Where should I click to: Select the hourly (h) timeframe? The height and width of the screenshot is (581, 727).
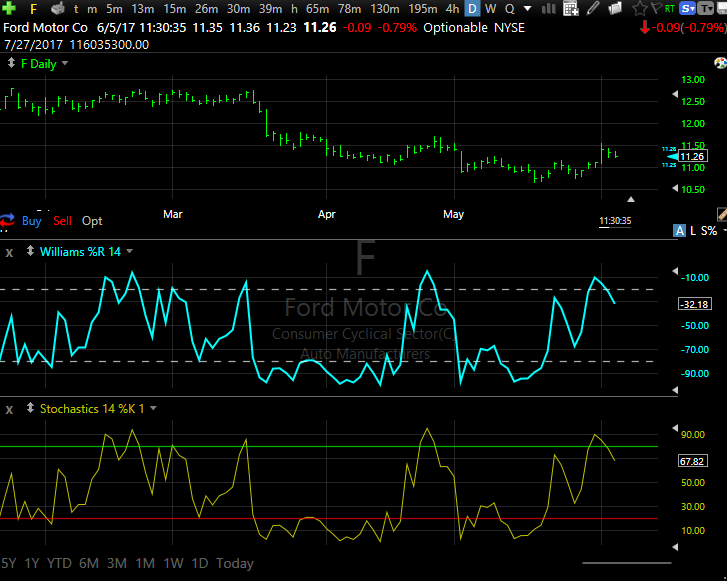point(294,9)
